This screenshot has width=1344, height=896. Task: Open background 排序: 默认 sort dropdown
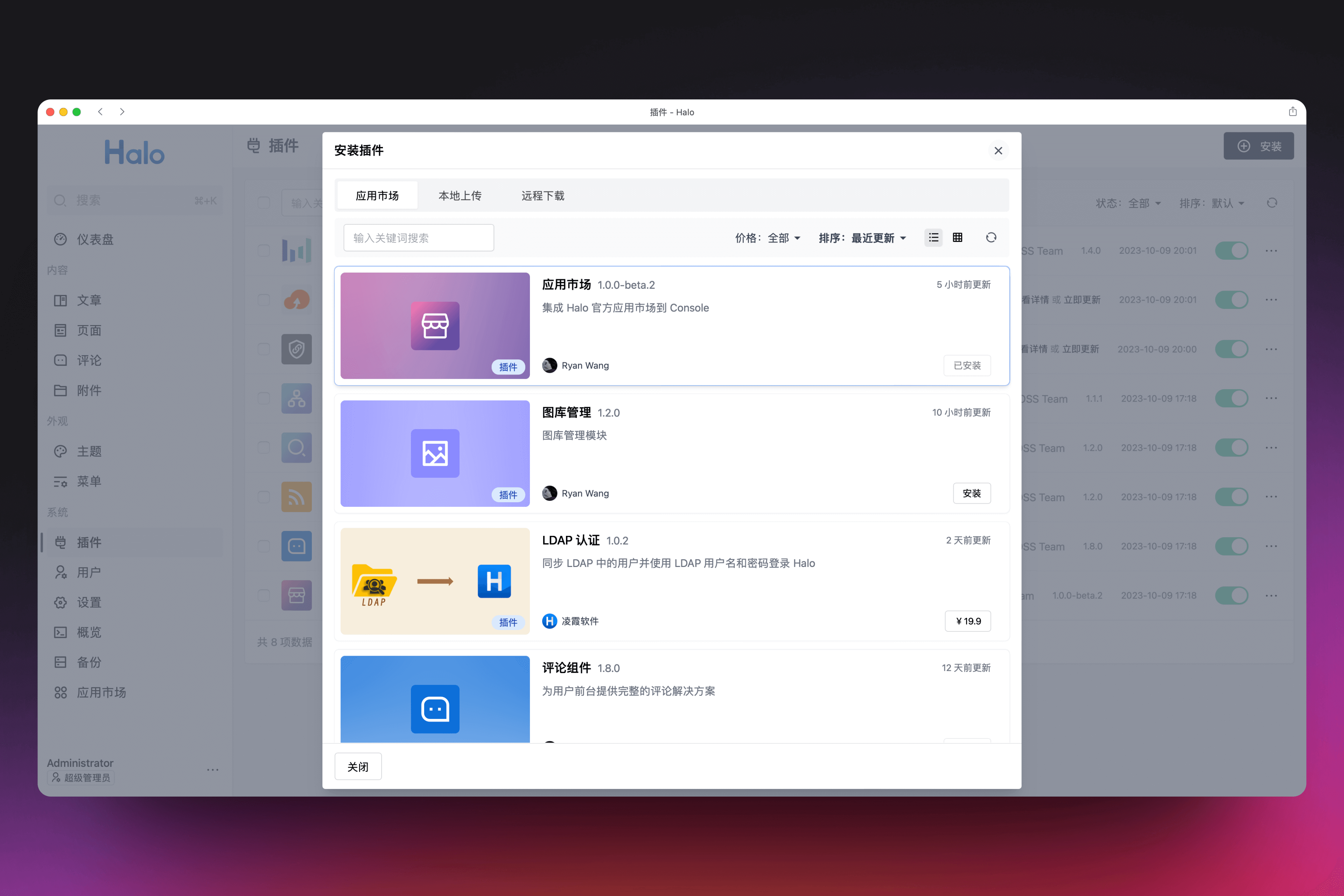[x=1211, y=203]
